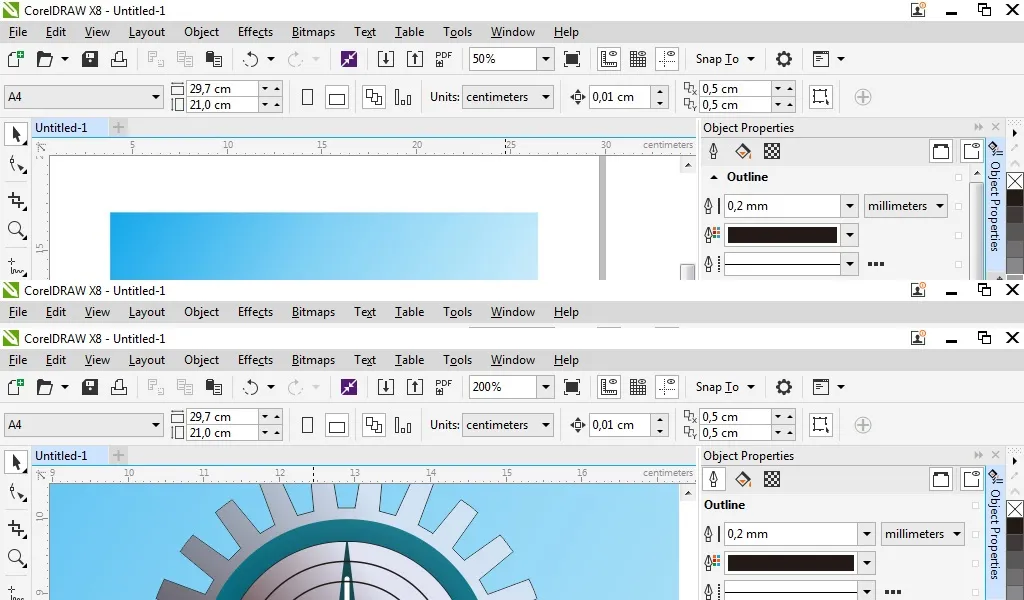Select Crop tool in top window toolbox
This screenshot has height=600, width=1024.
tap(16, 200)
